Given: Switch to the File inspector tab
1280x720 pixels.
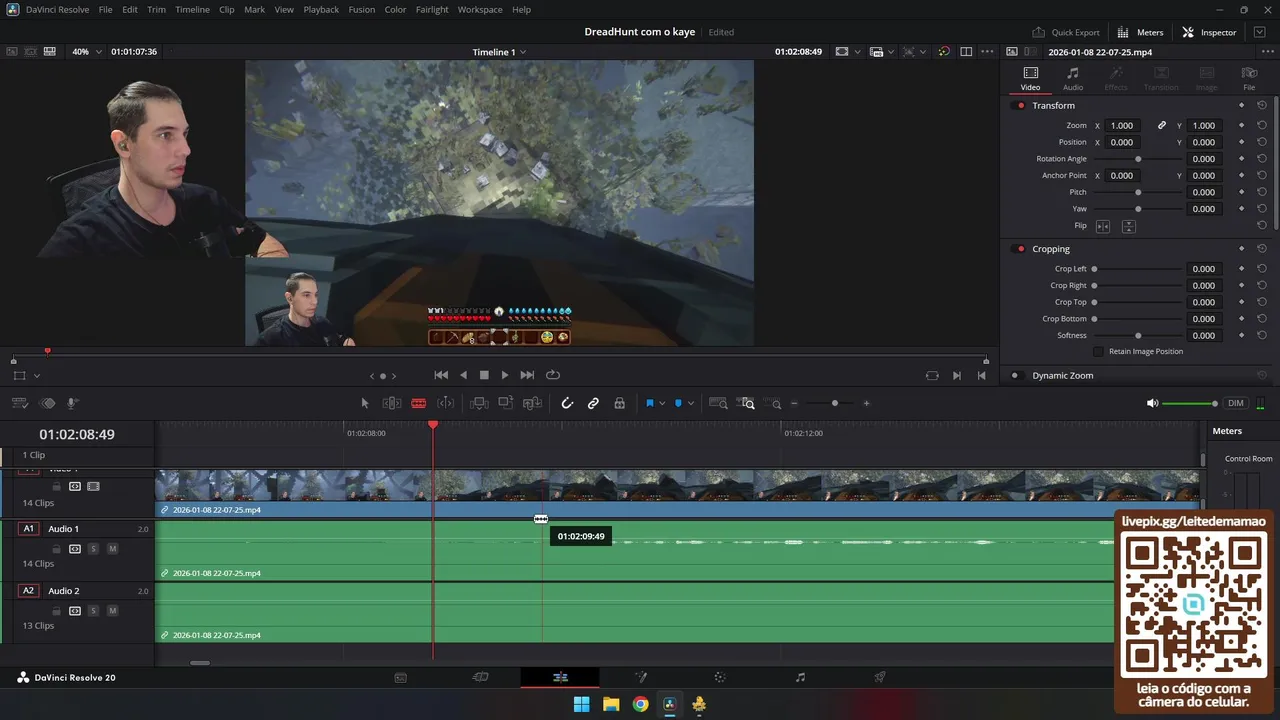Looking at the screenshot, I should [x=1249, y=78].
